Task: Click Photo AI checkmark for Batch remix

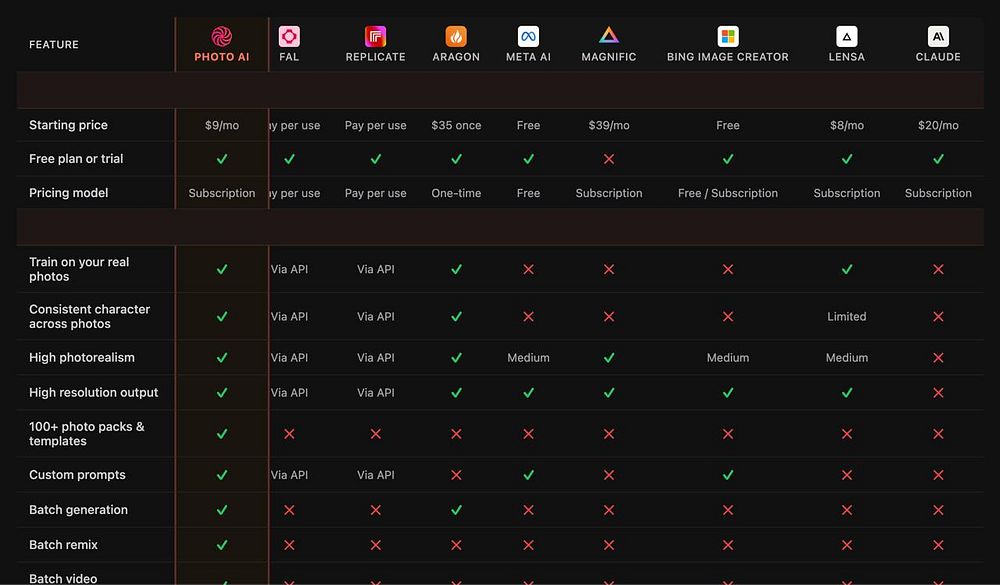Action: click(x=222, y=545)
